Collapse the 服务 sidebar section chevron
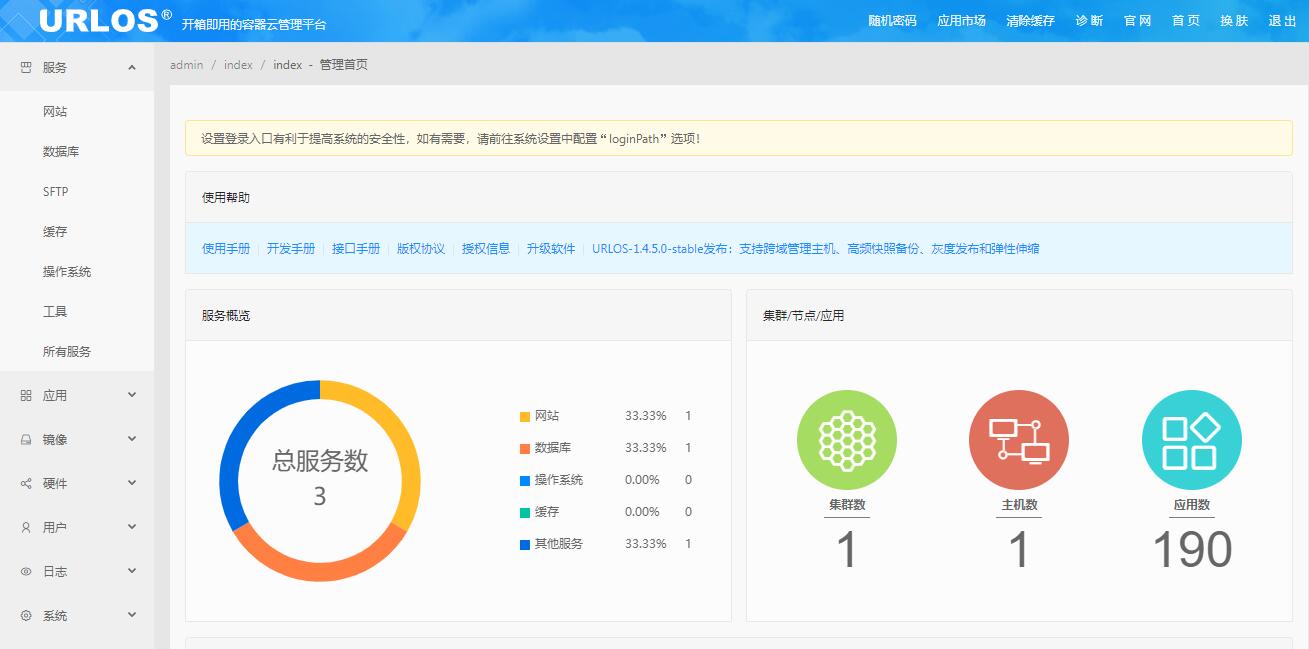 [x=132, y=68]
